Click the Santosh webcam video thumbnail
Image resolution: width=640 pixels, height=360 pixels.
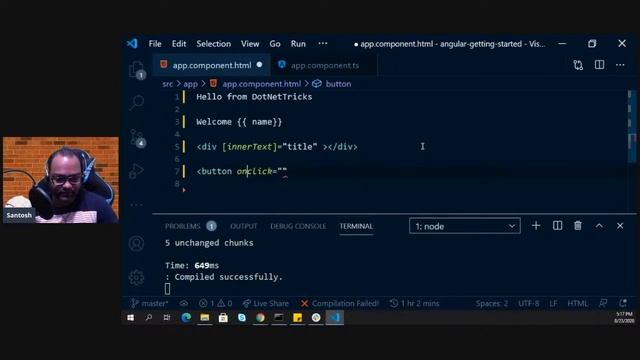[x=61, y=180]
